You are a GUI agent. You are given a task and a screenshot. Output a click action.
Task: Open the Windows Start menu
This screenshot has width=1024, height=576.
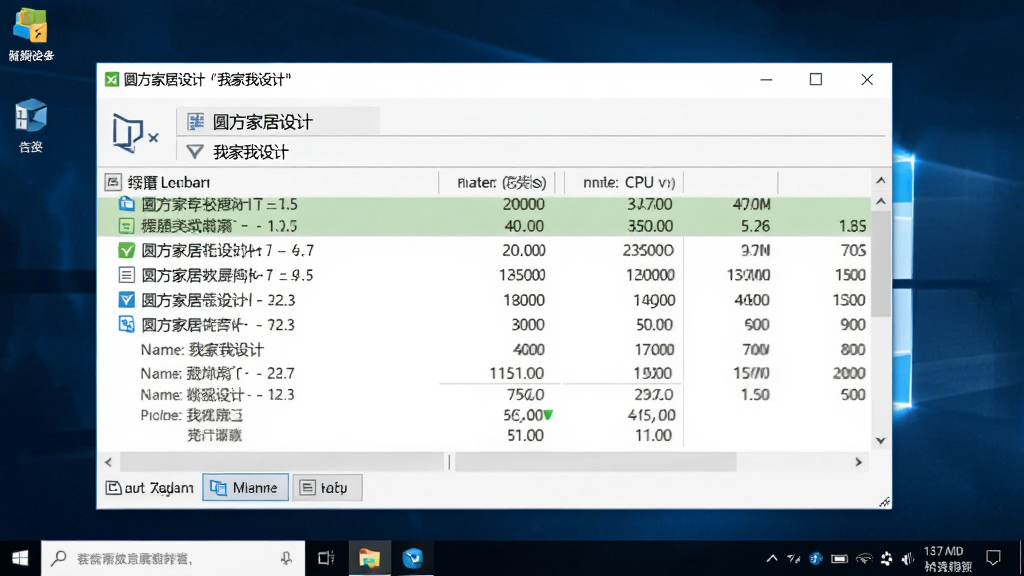click(20, 558)
